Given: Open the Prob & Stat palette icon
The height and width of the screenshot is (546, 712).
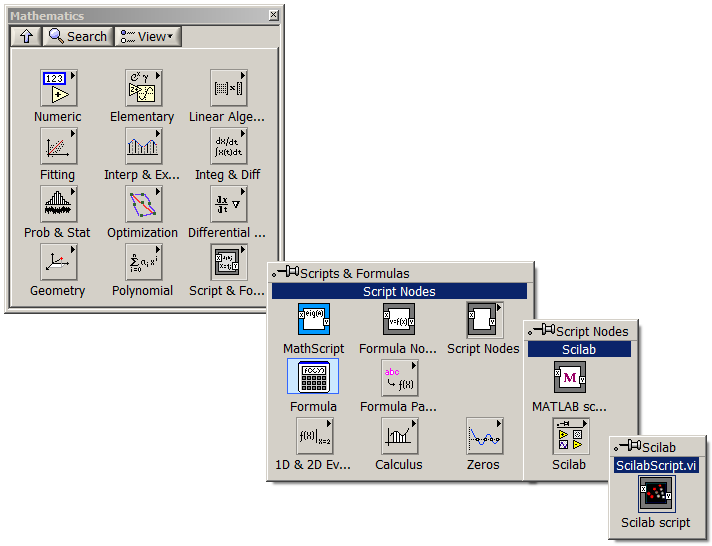Looking at the screenshot, I should pos(59,204).
